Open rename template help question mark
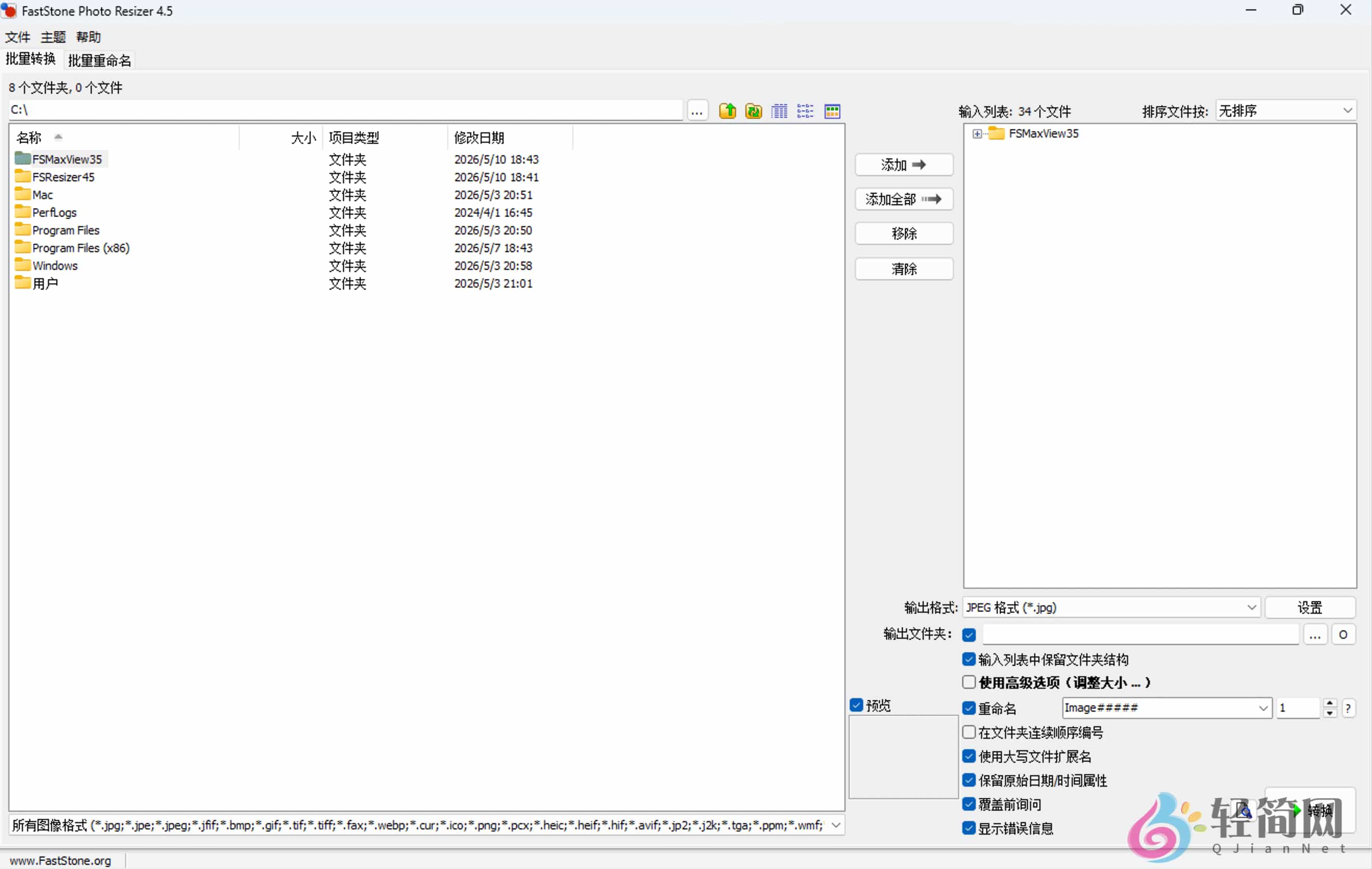 point(1348,709)
